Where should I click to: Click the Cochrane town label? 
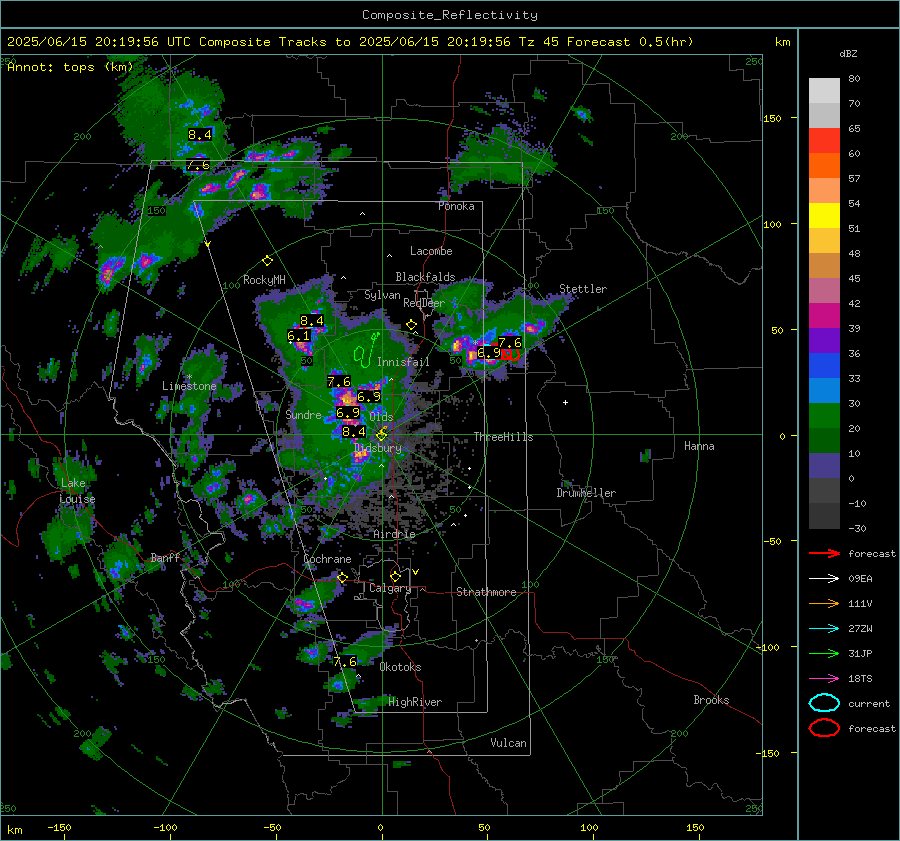[x=327, y=559]
